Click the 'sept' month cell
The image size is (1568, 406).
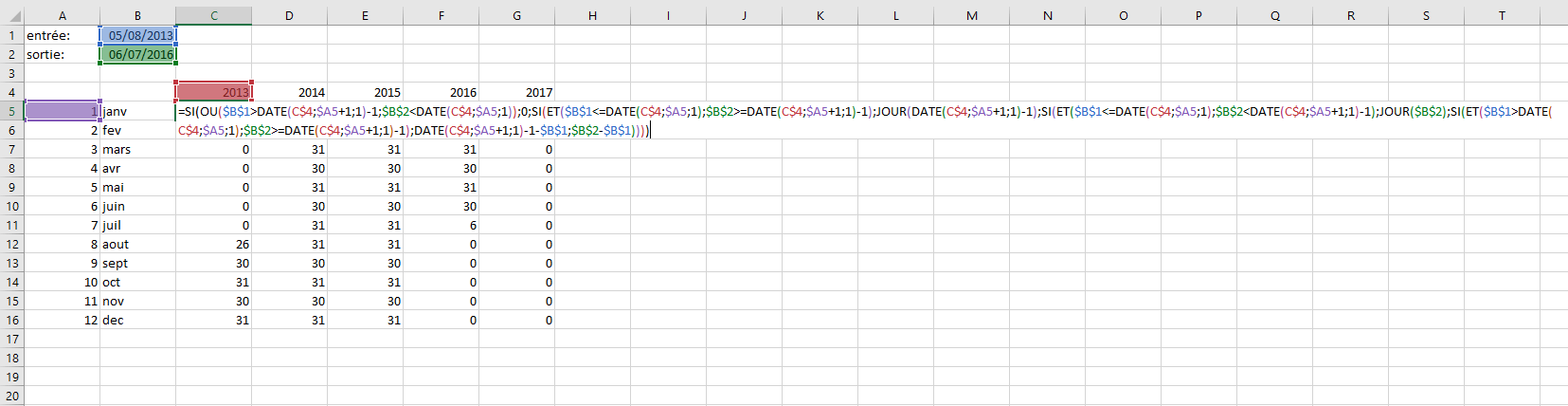(x=137, y=263)
